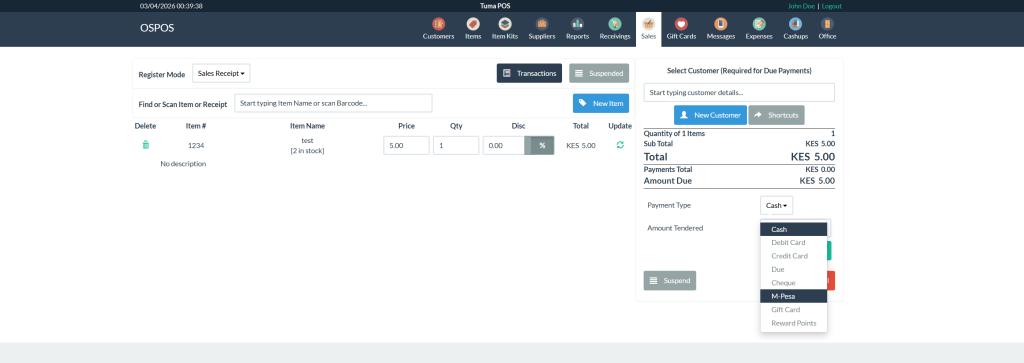The width and height of the screenshot is (1024, 363).
Task: Click the Transactions button
Action: 529,73
